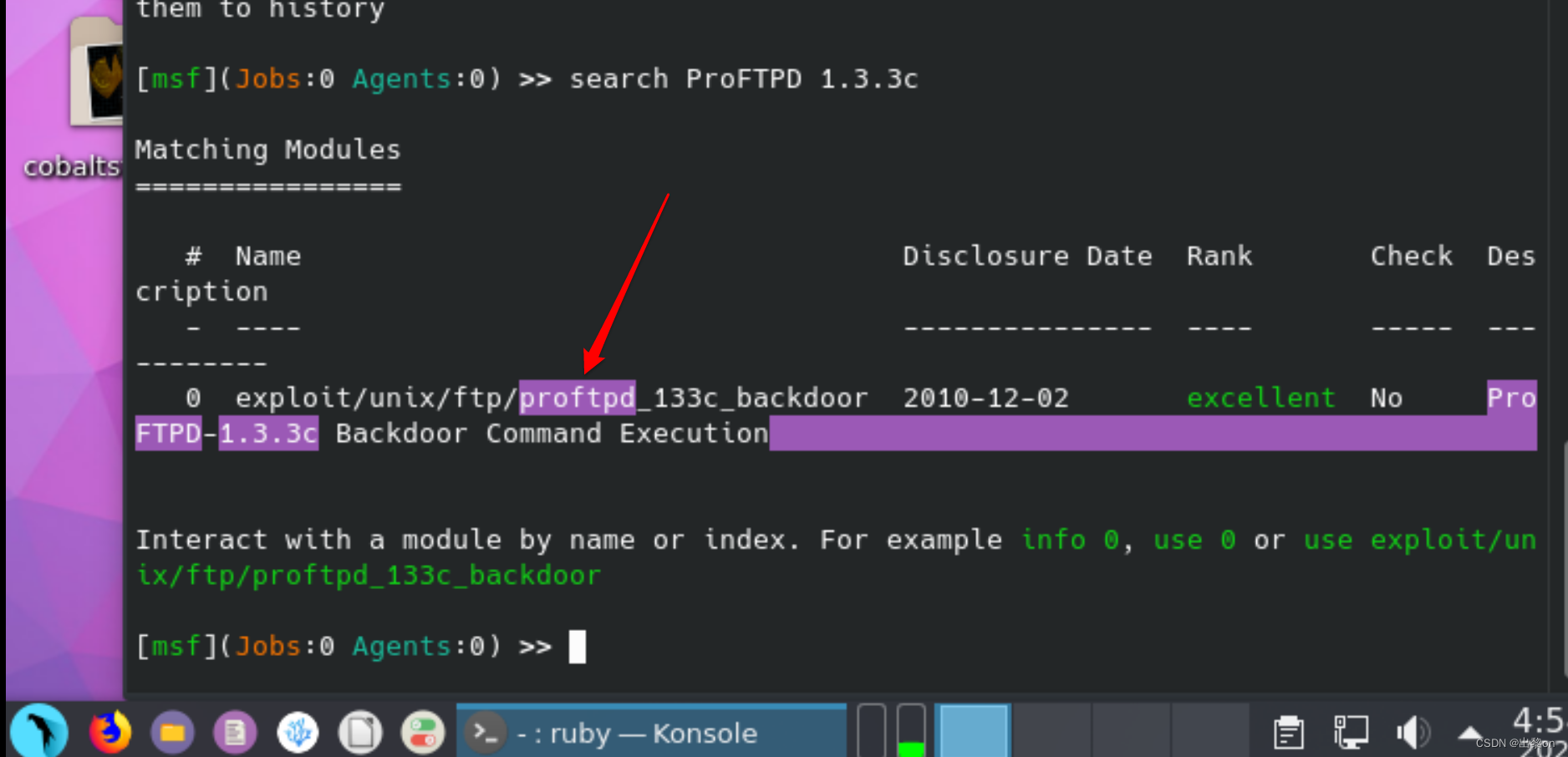Viewport: 1568px width, 757px height.
Task: Click the clock in the system tray
Action: click(1539, 731)
